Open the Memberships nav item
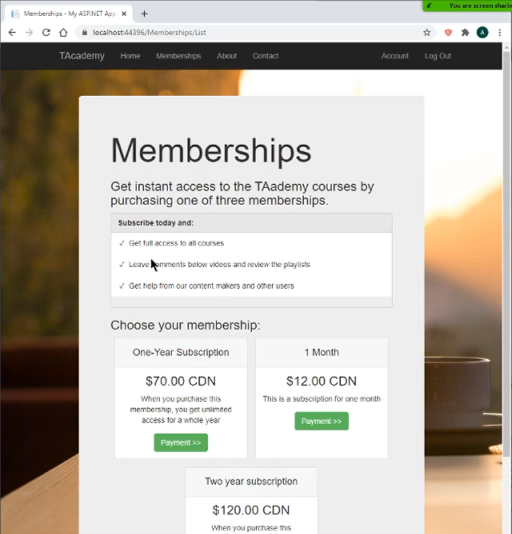This screenshot has height=534, width=512. click(179, 56)
